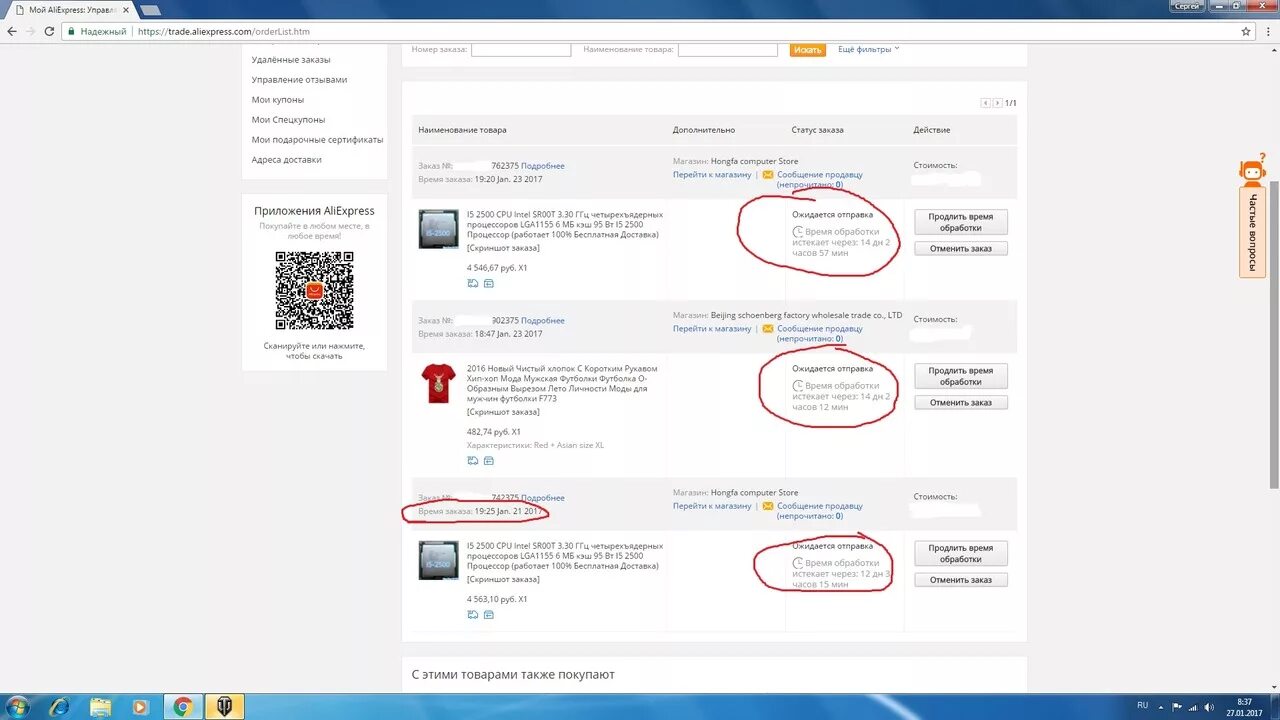Click the address bar URL
The height and width of the screenshot is (720, 1280).
[x=223, y=31]
